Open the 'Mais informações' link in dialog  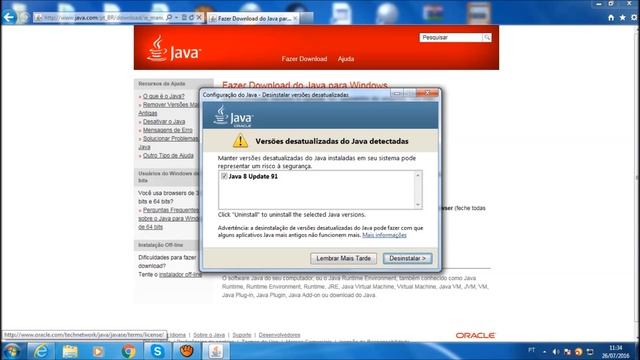point(384,235)
